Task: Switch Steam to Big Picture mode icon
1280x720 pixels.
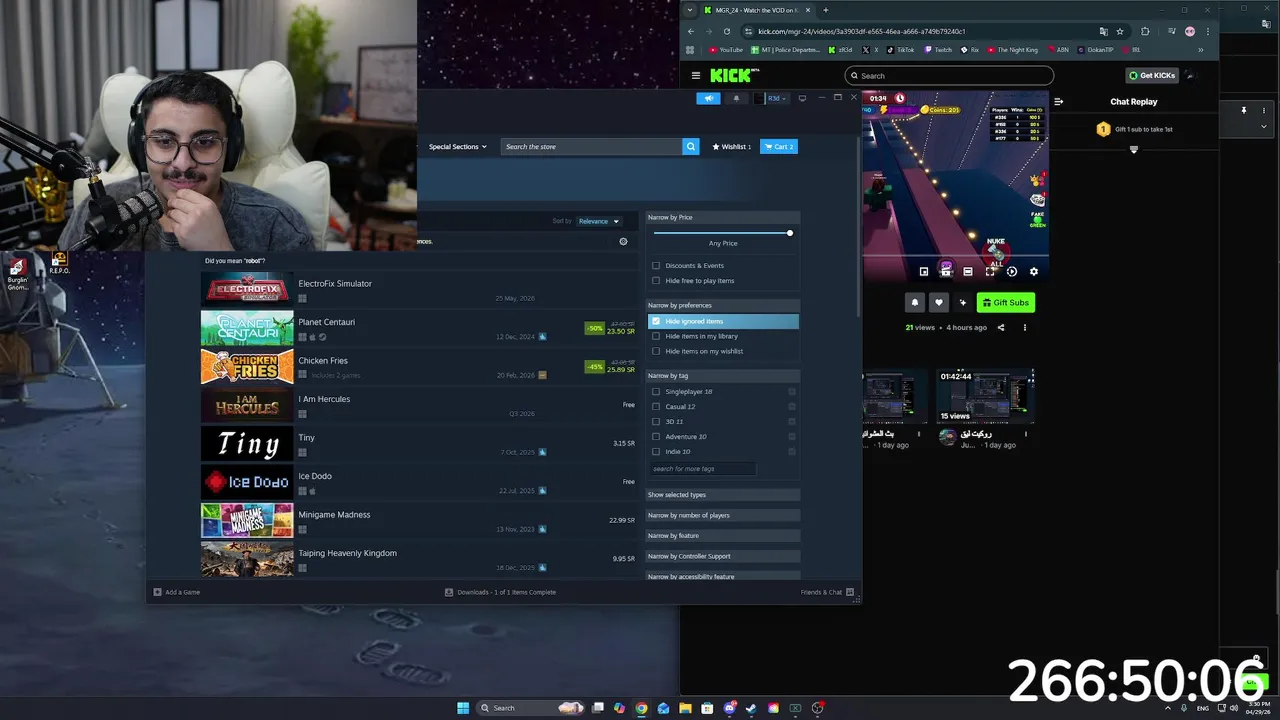Action: pos(802,98)
